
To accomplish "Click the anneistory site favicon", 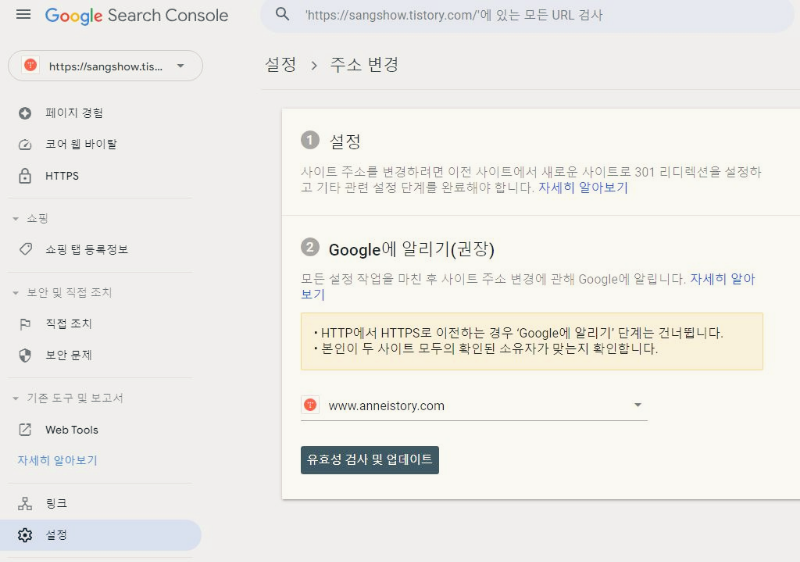I will coord(310,405).
